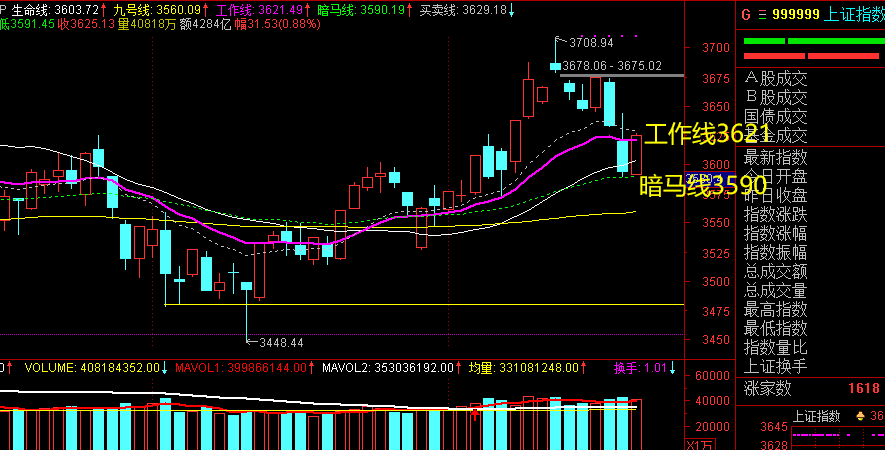
Task: Click the 3708.94 high price annotation
Action: (x=591, y=43)
